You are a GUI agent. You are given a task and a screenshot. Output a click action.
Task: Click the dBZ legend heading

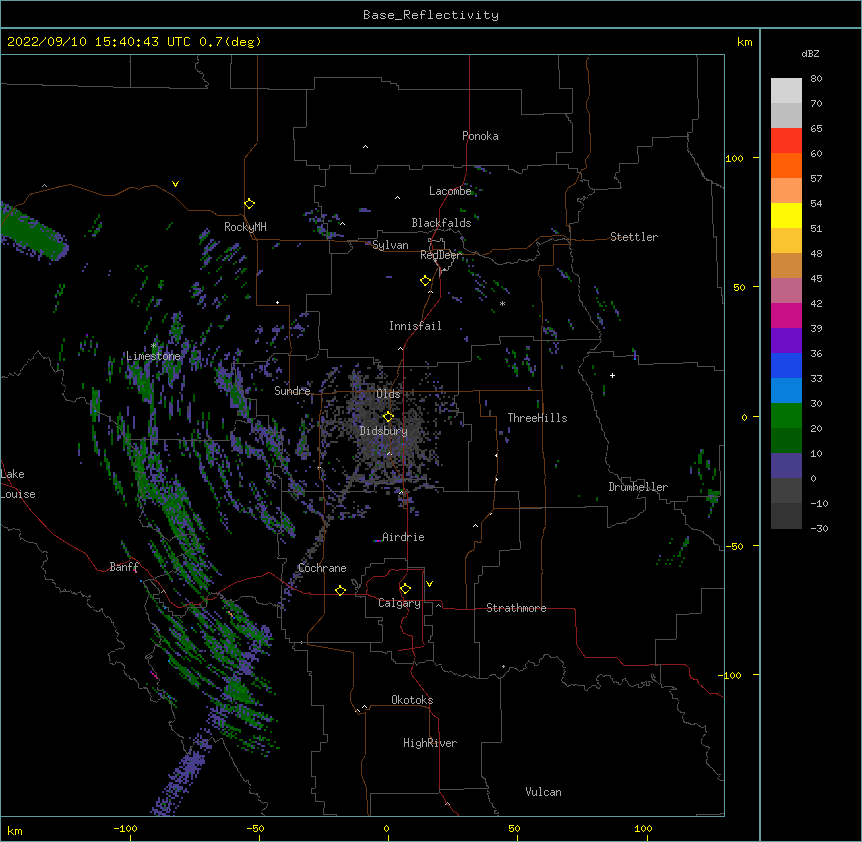coord(810,53)
